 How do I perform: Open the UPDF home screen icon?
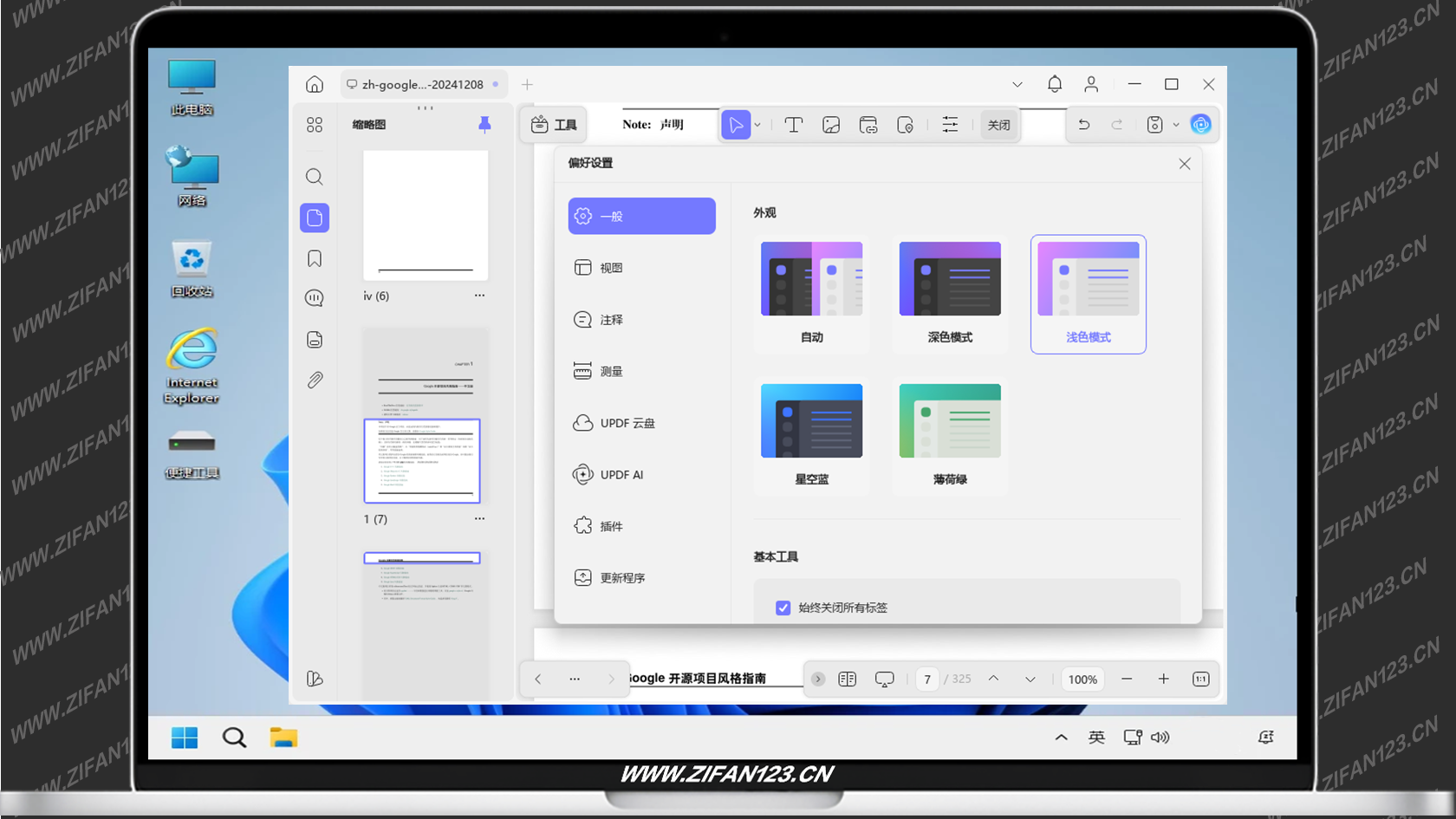click(315, 84)
